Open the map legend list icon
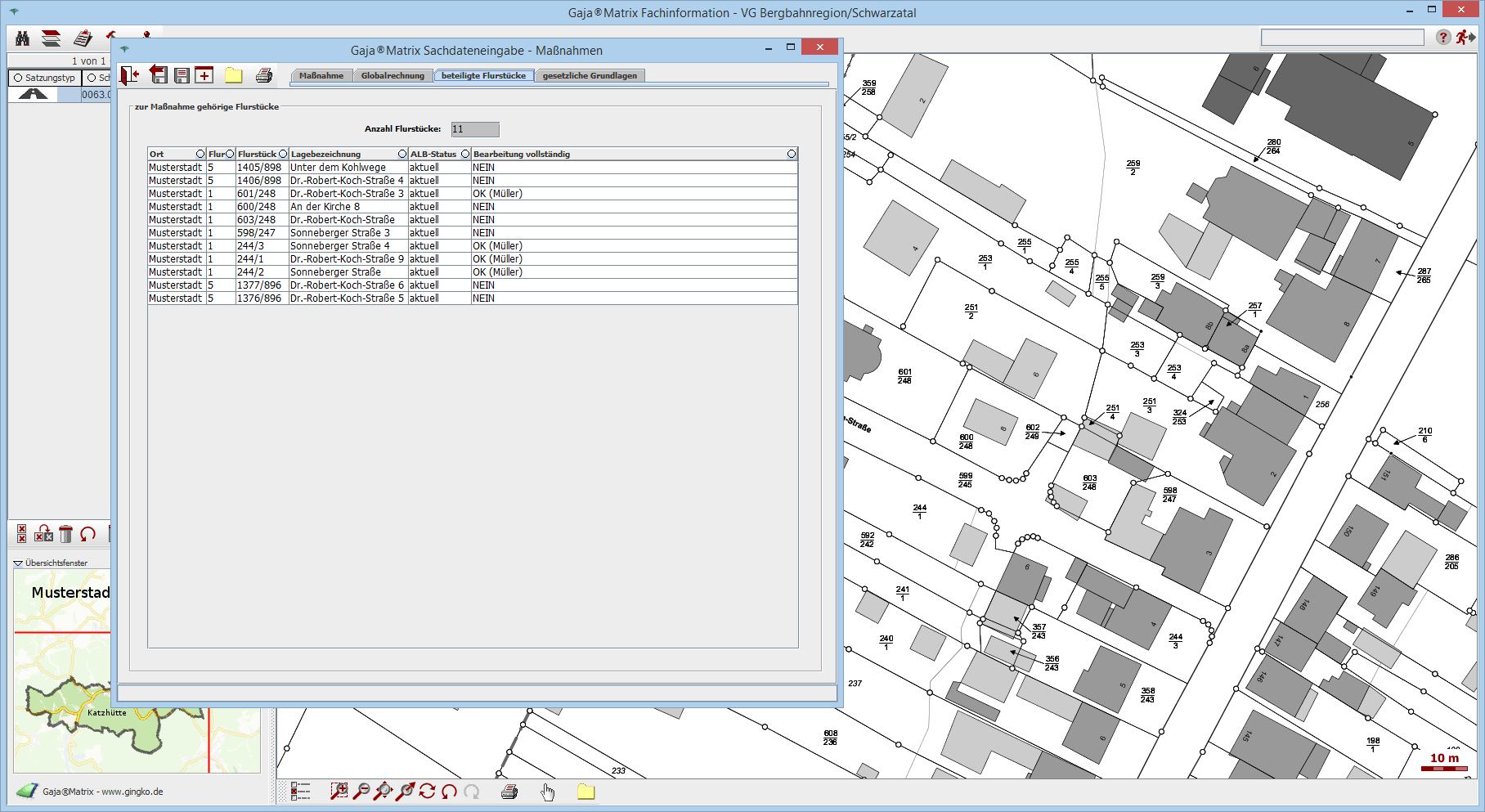 (x=300, y=791)
